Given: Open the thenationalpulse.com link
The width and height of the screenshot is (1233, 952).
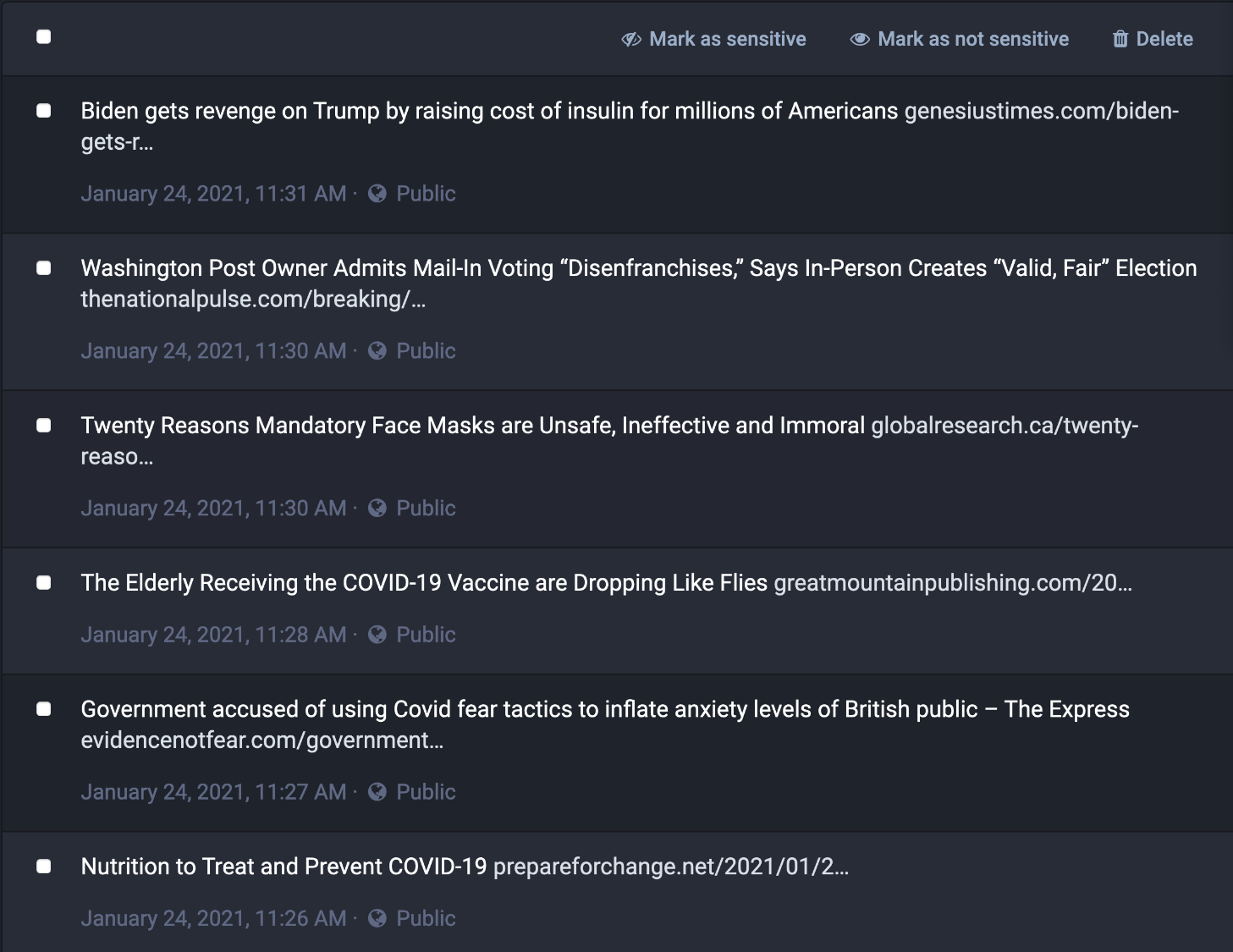Looking at the screenshot, I should click(253, 300).
